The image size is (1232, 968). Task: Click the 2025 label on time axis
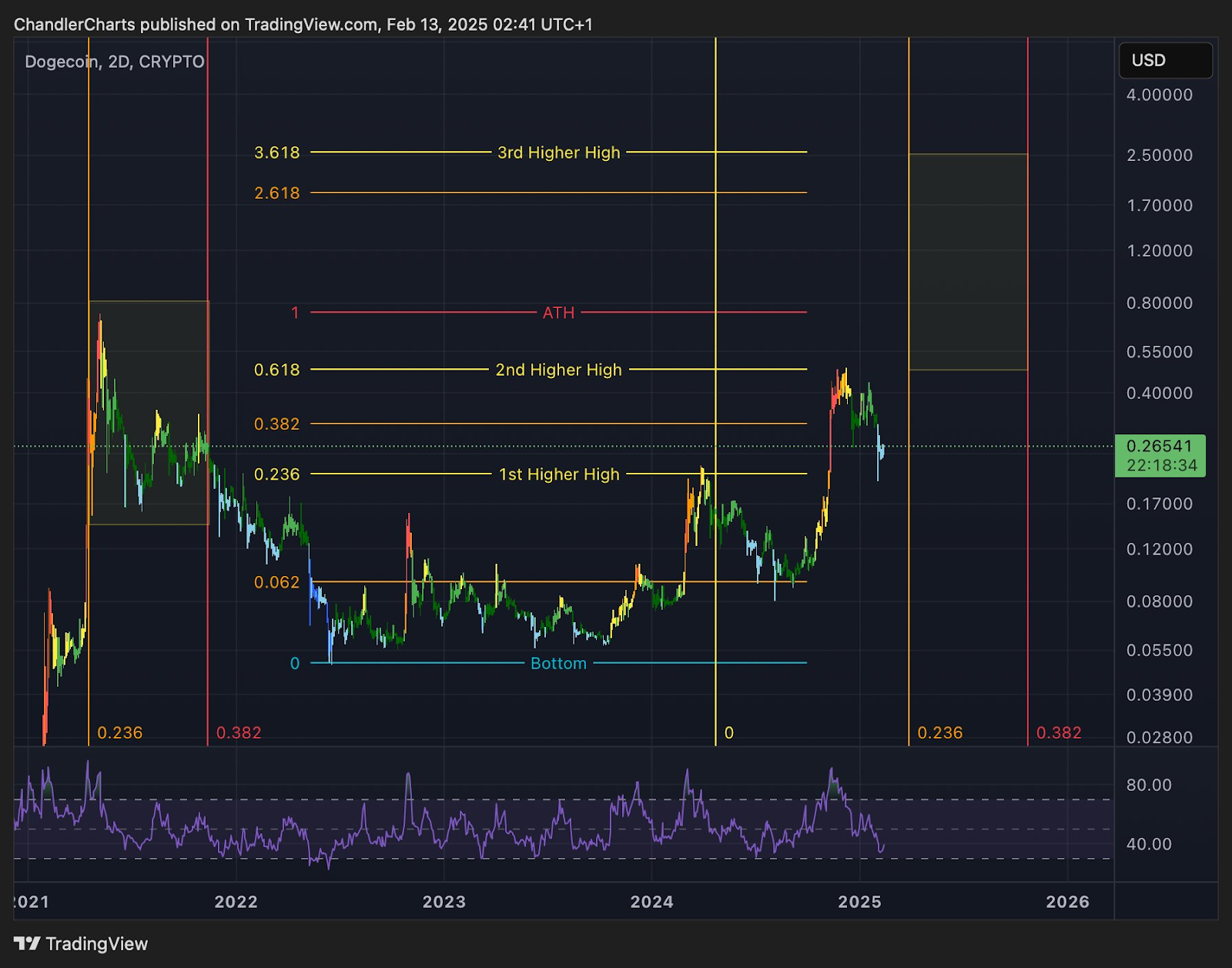(859, 902)
